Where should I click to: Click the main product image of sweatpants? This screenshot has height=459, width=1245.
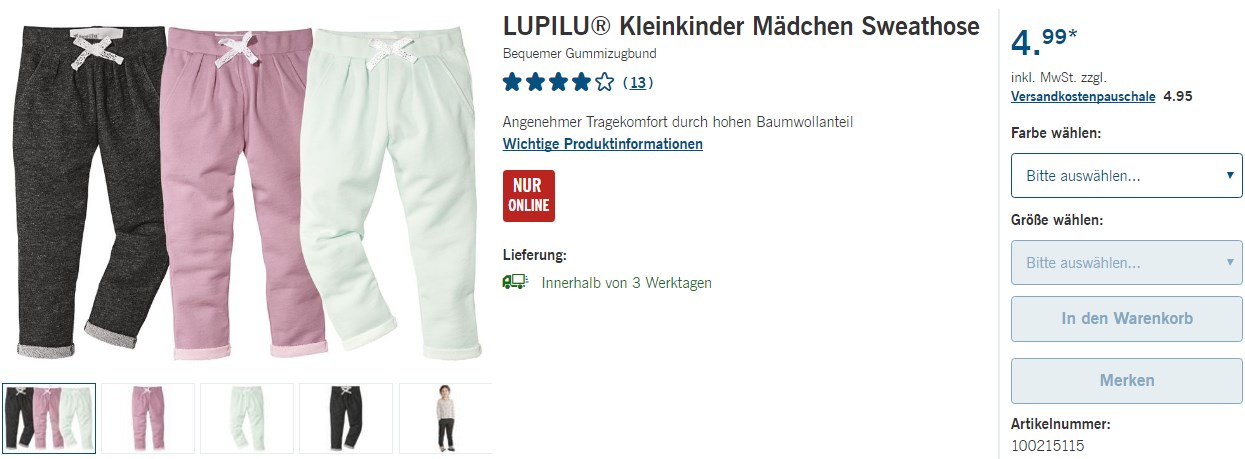point(247,192)
